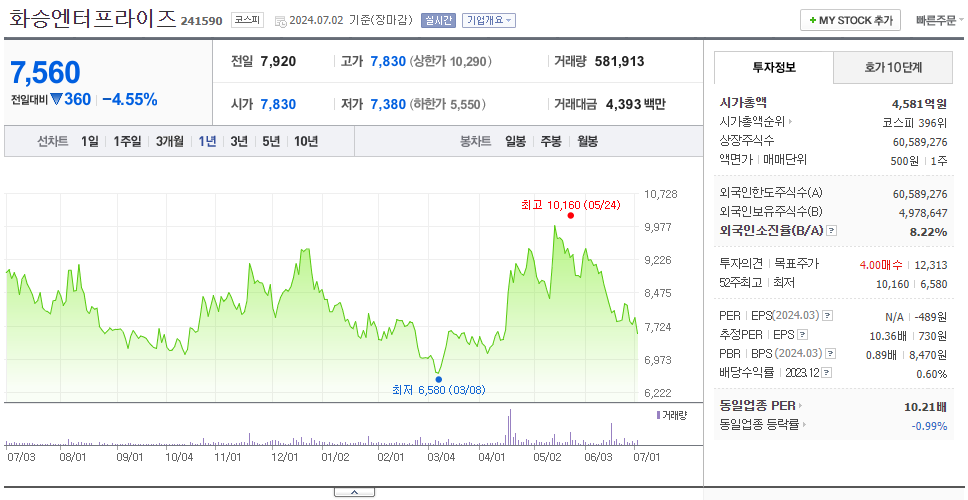Click the 거래량 legend in volume chart
The image size is (968, 500).
(x=671, y=415)
